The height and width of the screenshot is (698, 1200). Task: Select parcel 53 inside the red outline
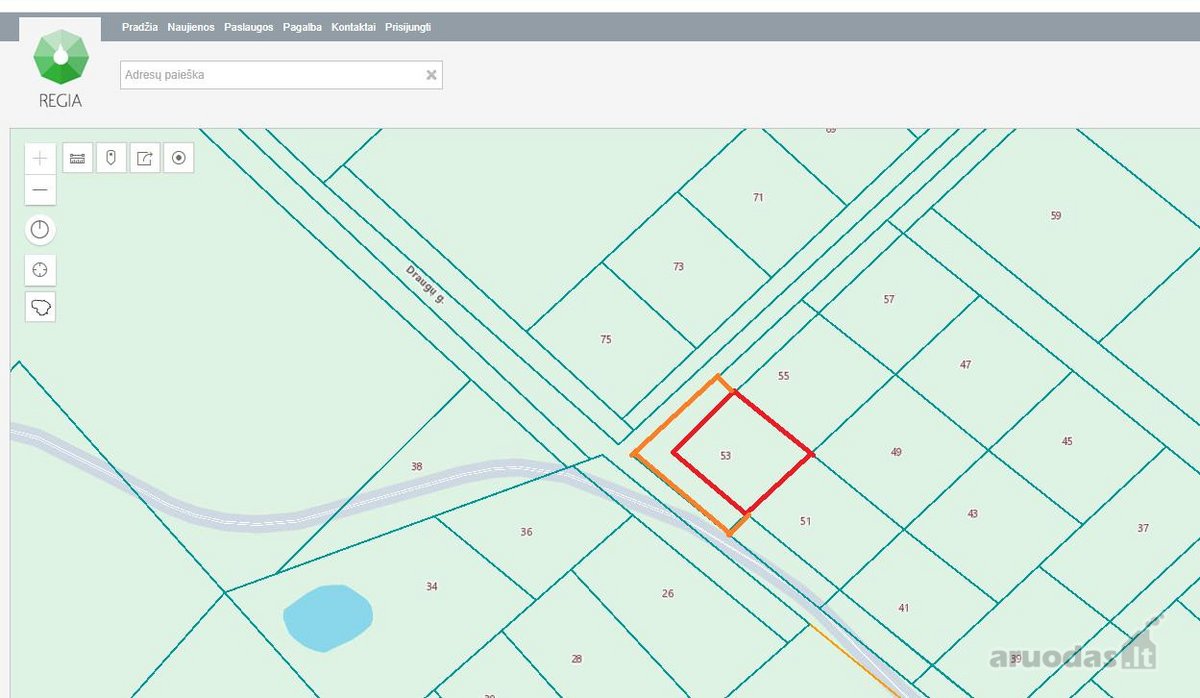[x=726, y=456]
